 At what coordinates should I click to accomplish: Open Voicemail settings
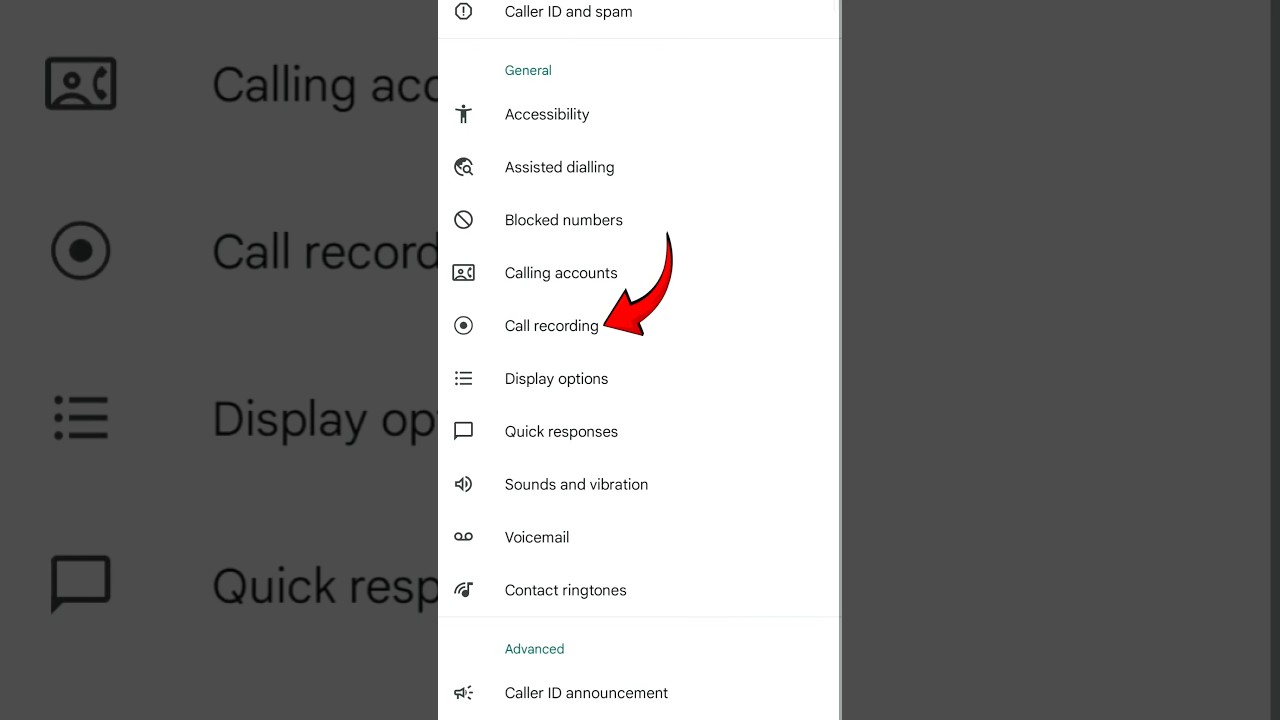coord(537,537)
